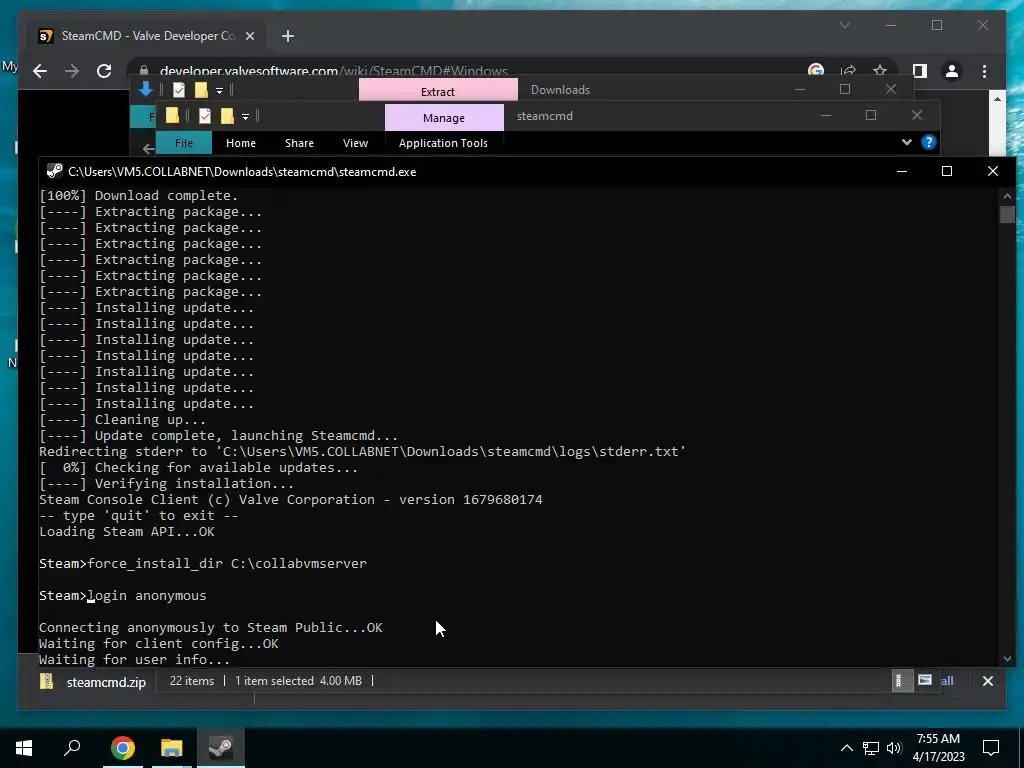Toggle Chrome side panel
The width and height of the screenshot is (1024, 768).
920,71
